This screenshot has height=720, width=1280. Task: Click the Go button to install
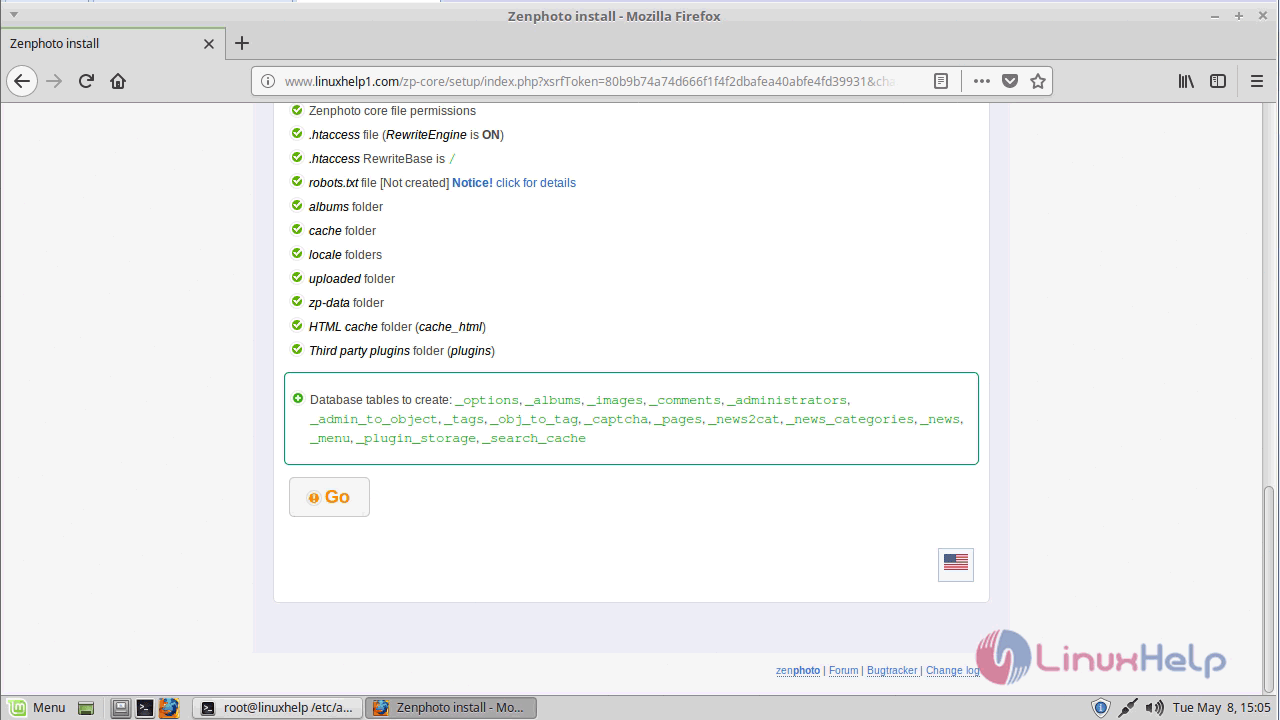click(x=329, y=497)
